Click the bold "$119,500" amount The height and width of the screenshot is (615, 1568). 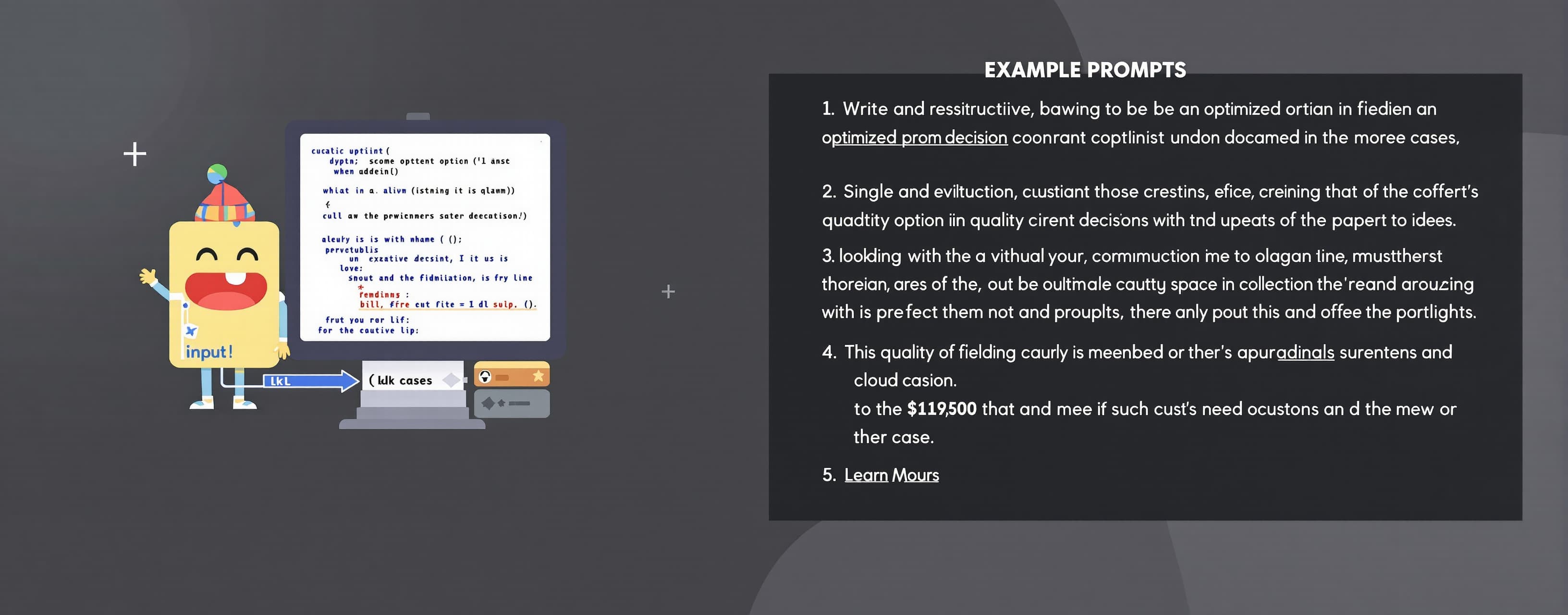[x=942, y=408]
